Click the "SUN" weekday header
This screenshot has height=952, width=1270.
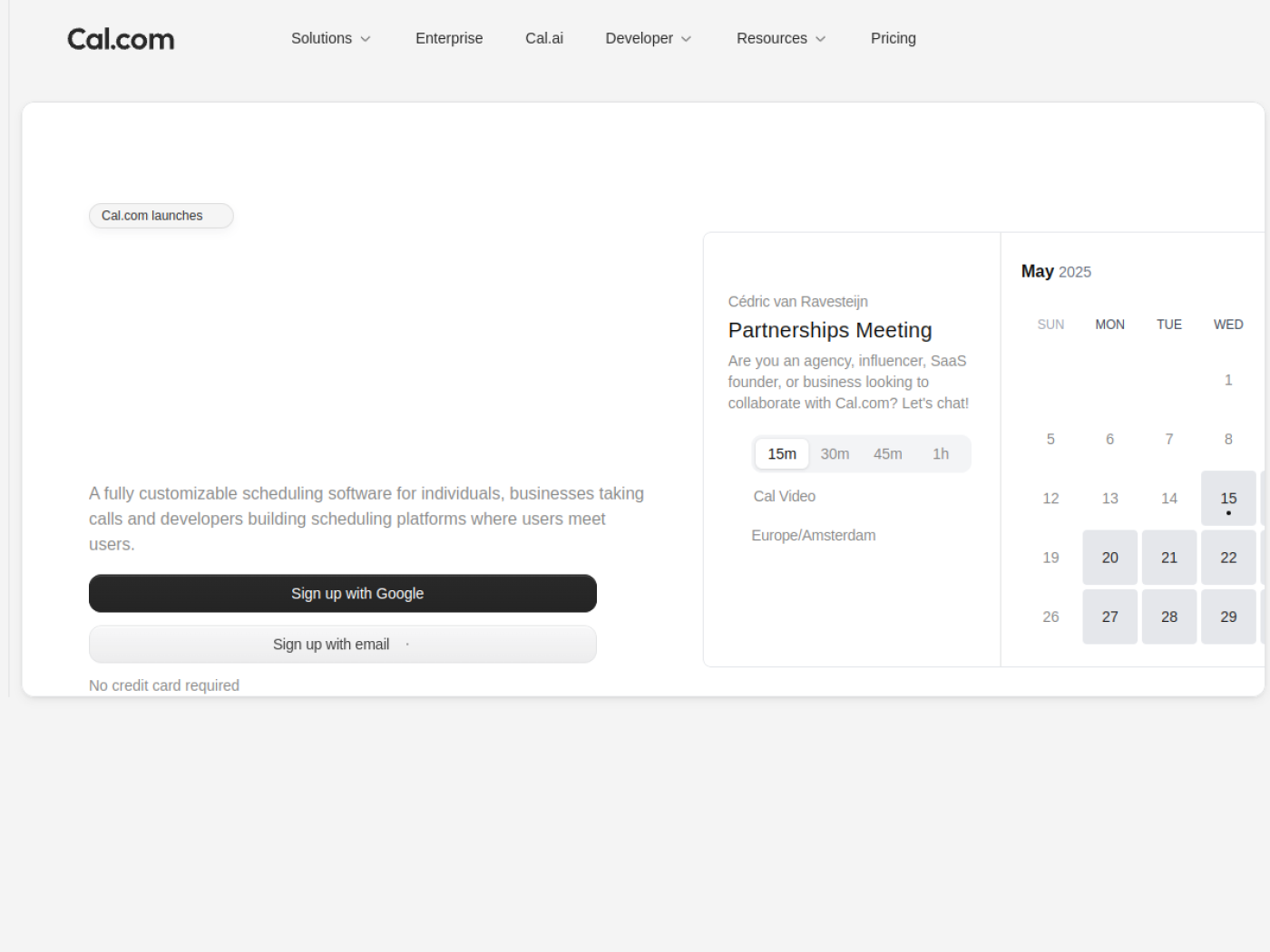1050,325
